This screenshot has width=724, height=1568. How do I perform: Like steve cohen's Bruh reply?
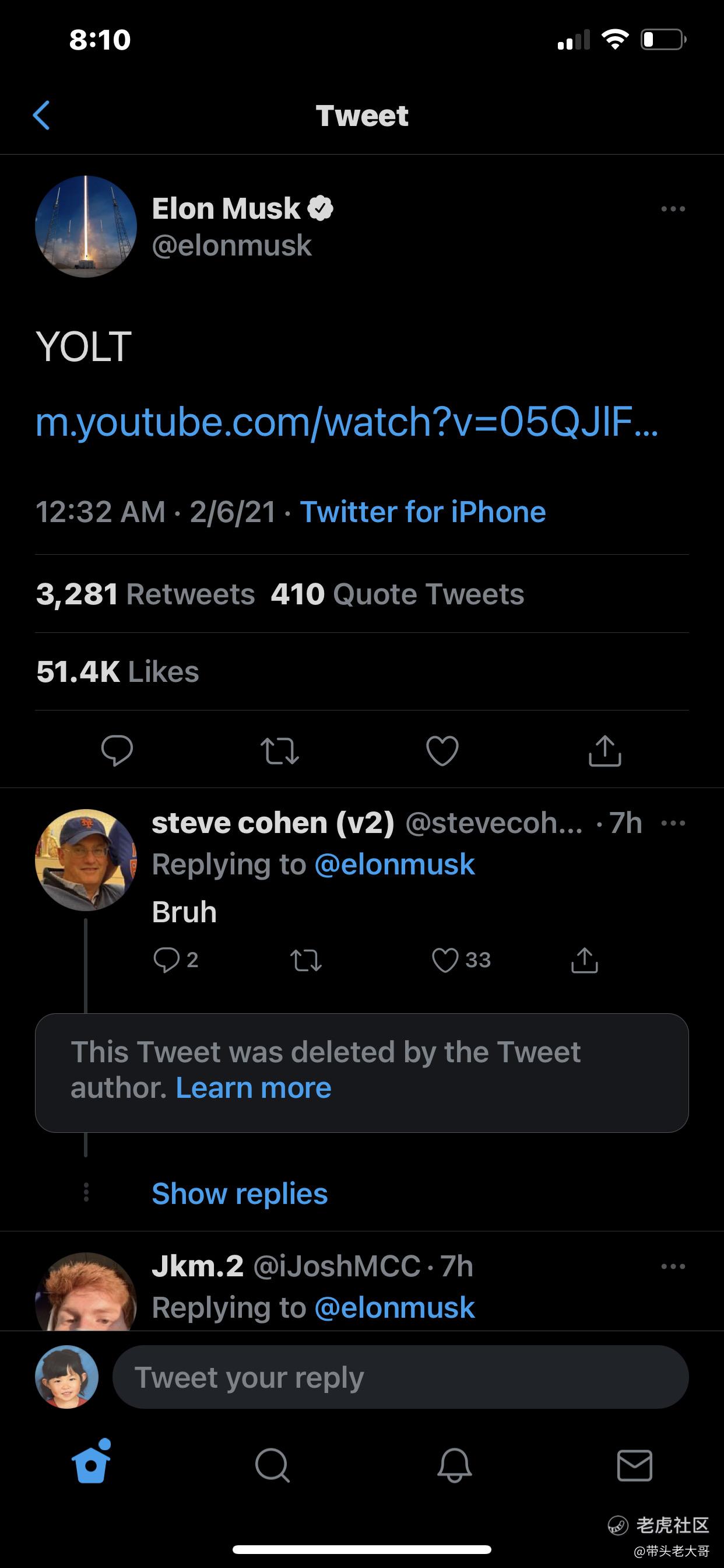pos(445,960)
